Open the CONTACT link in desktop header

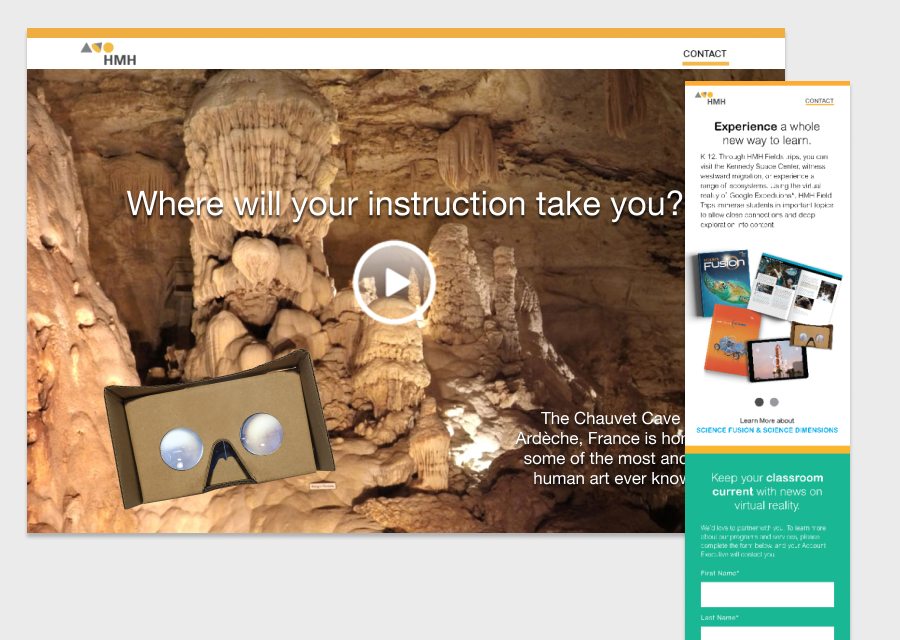(705, 54)
